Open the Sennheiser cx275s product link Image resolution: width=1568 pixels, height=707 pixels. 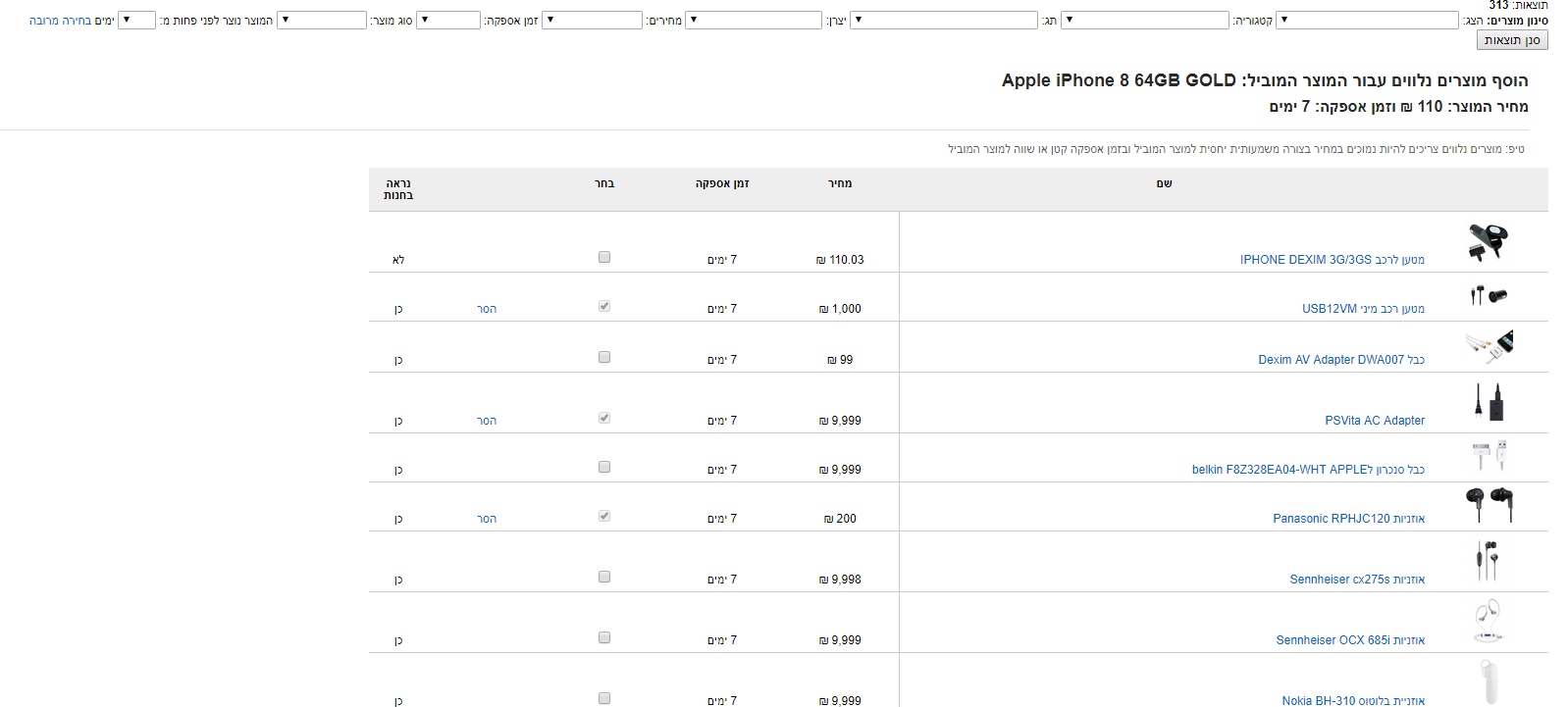1357,580
